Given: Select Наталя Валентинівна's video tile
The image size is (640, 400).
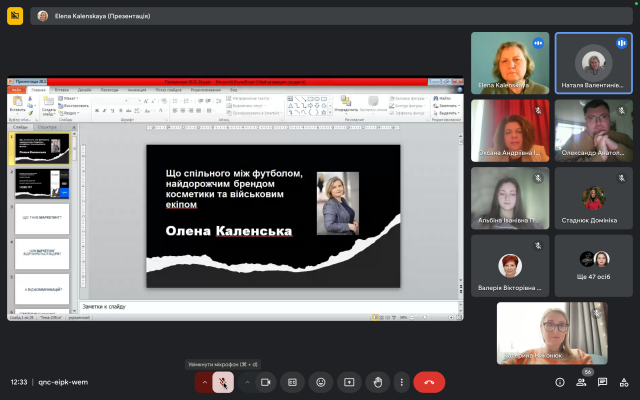Looking at the screenshot, I should pos(593,63).
